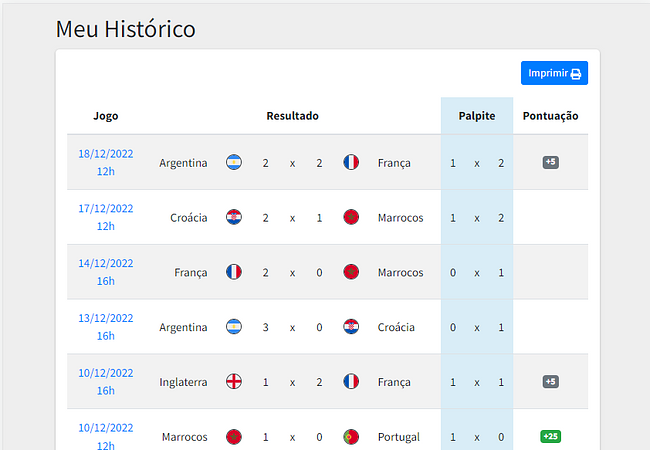
Task: Click the França flag in the Argentina x França row
Action: point(351,162)
